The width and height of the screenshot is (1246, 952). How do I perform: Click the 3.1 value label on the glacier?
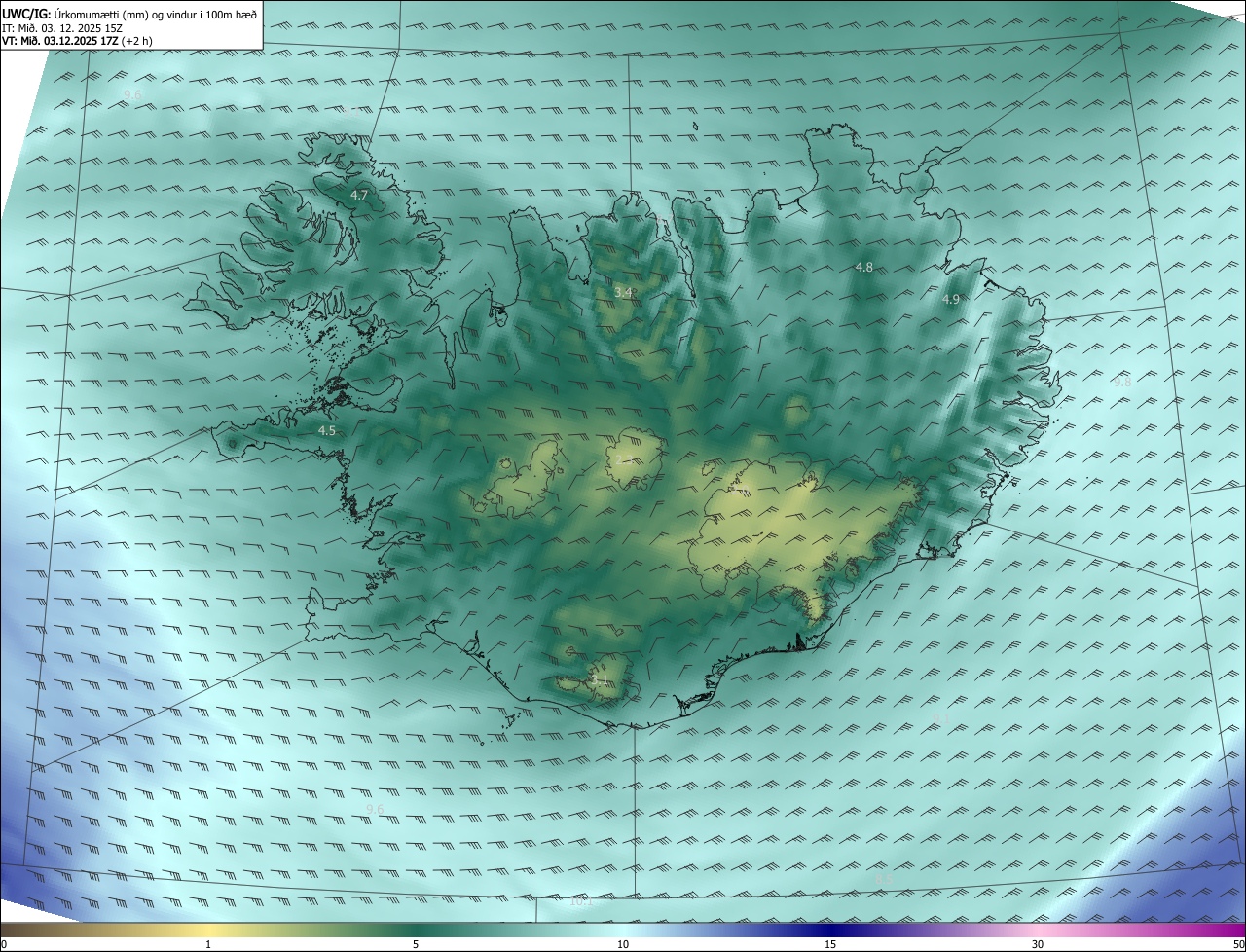coord(600,680)
